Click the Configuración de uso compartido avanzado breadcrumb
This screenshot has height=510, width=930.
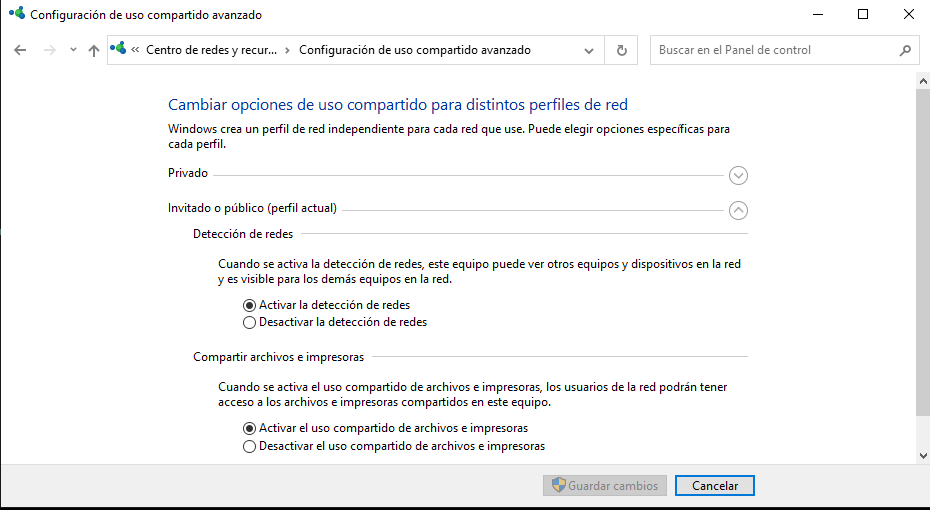415,50
